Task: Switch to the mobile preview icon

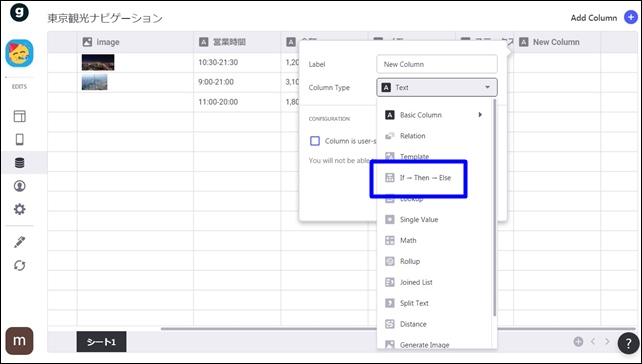Action: pyautogui.click(x=19, y=140)
